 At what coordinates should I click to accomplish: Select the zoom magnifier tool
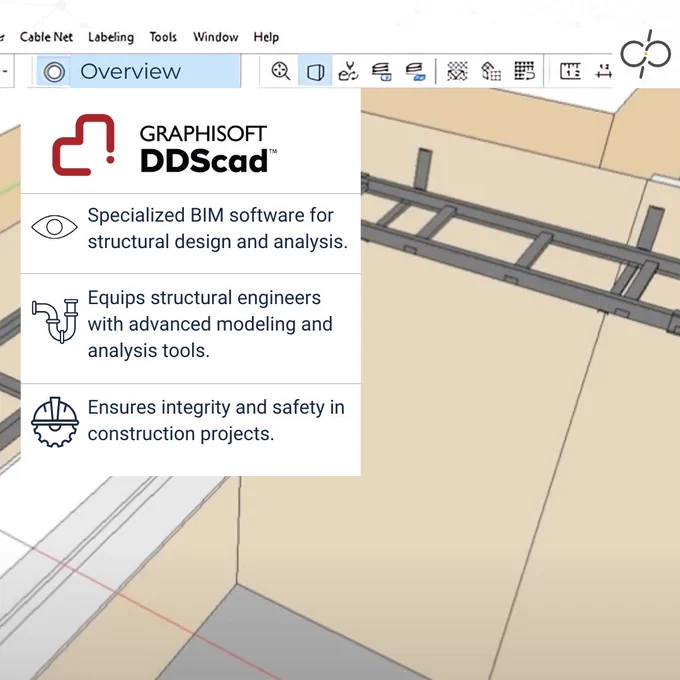pyautogui.click(x=281, y=71)
